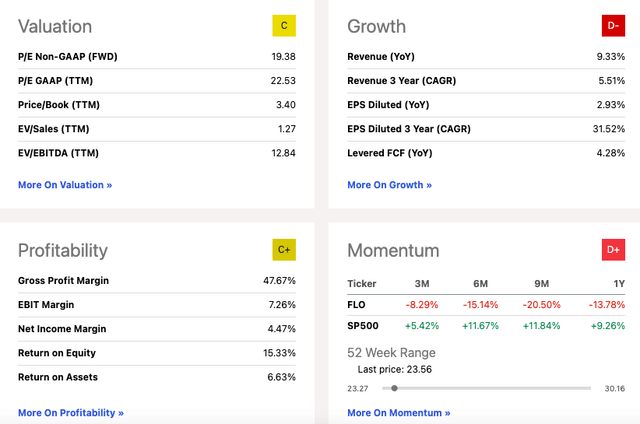Click the Profitability grade C+ badge
The width and height of the screenshot is (640, 424).
pyautogui.click(x=284, y=249)
